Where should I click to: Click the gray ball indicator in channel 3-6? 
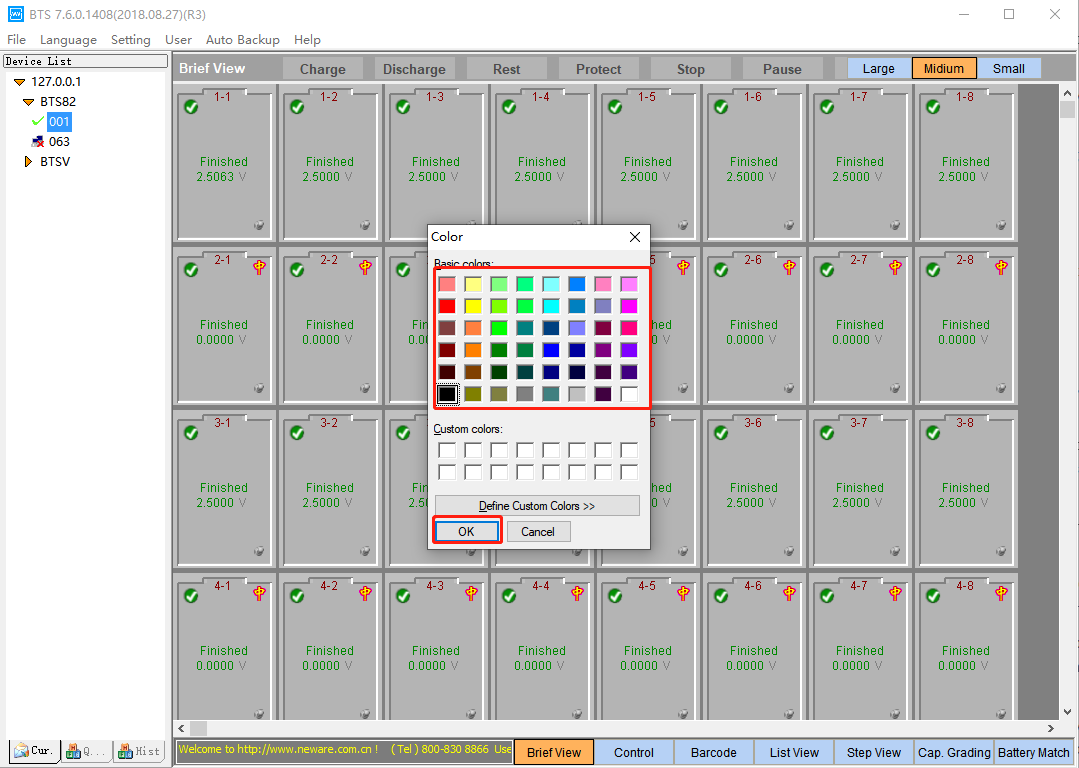tap(789, 551)
